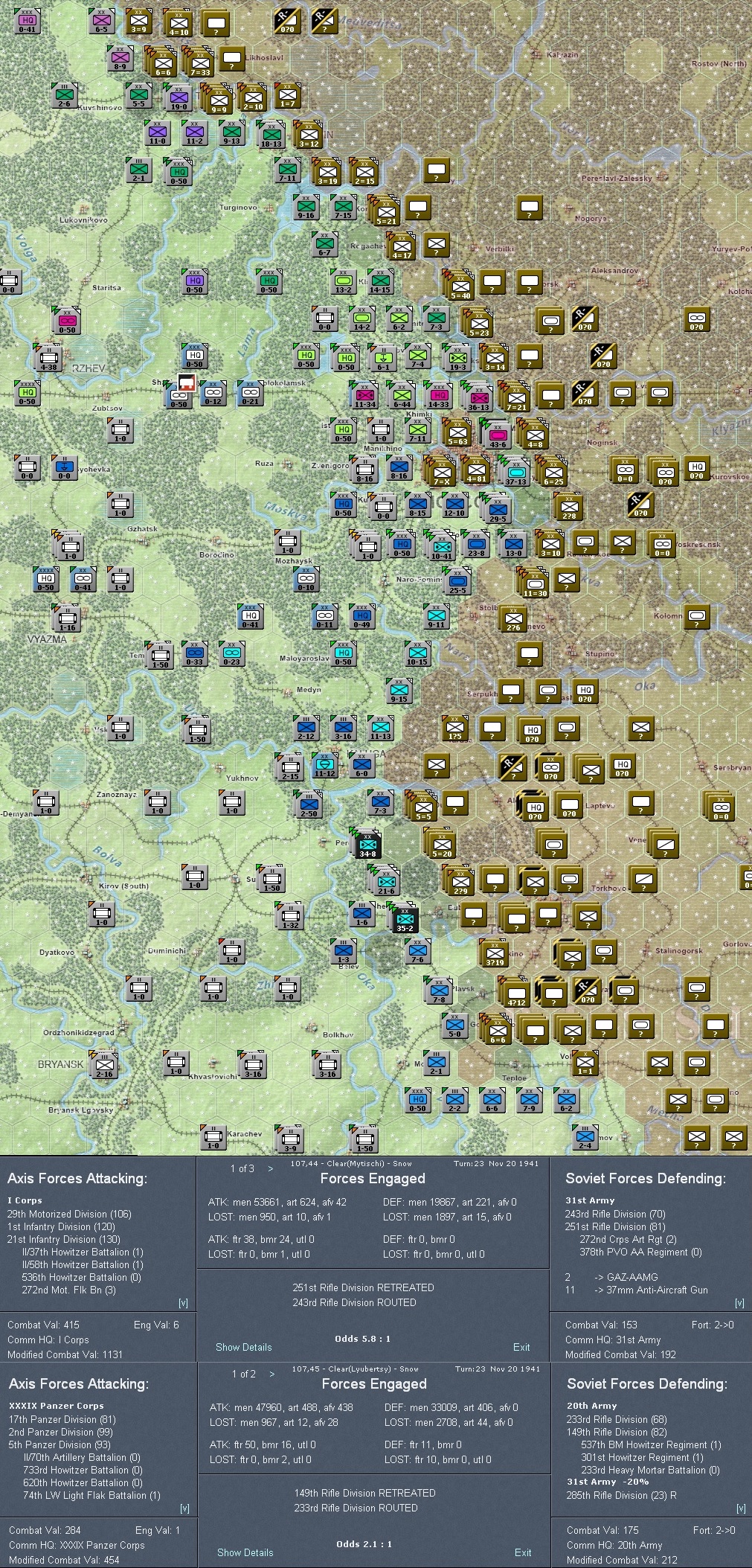Show Details for the Mytischi battle
752x1568 pixels.
click(x=244, y=1347)
